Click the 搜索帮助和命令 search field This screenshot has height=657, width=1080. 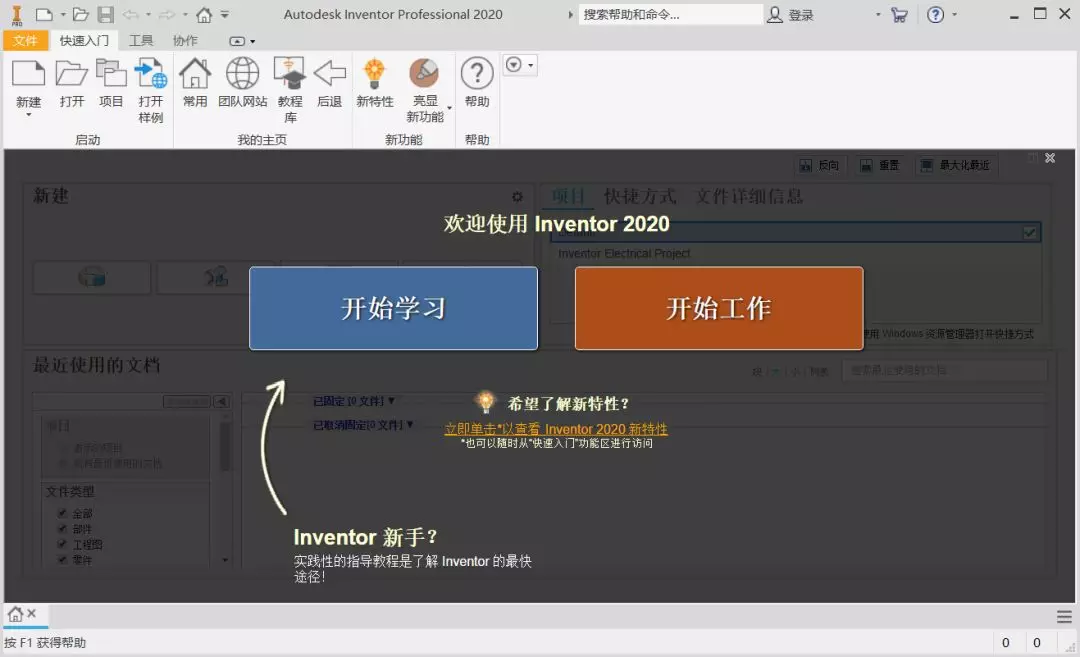(670, 14)
